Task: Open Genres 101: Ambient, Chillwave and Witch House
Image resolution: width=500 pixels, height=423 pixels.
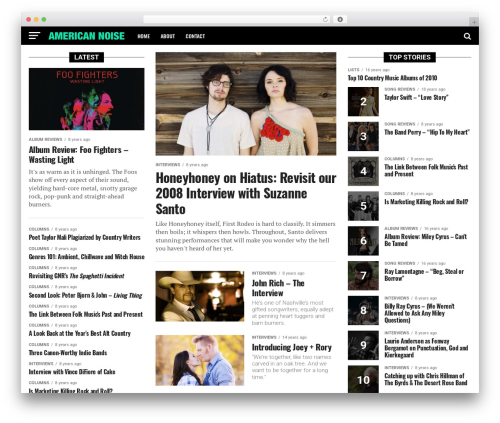Action: 87,257
